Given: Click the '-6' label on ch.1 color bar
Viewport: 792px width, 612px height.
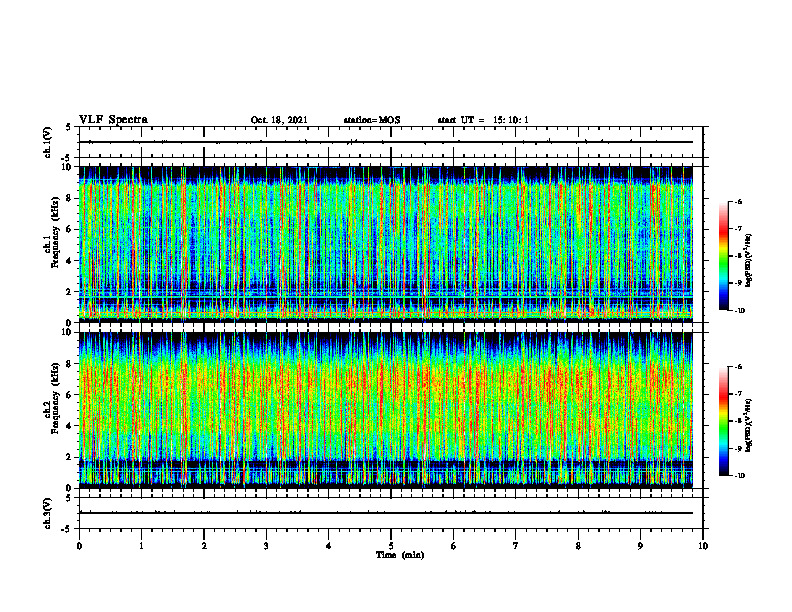Looking at the screenshot, I should coord(738,201).
